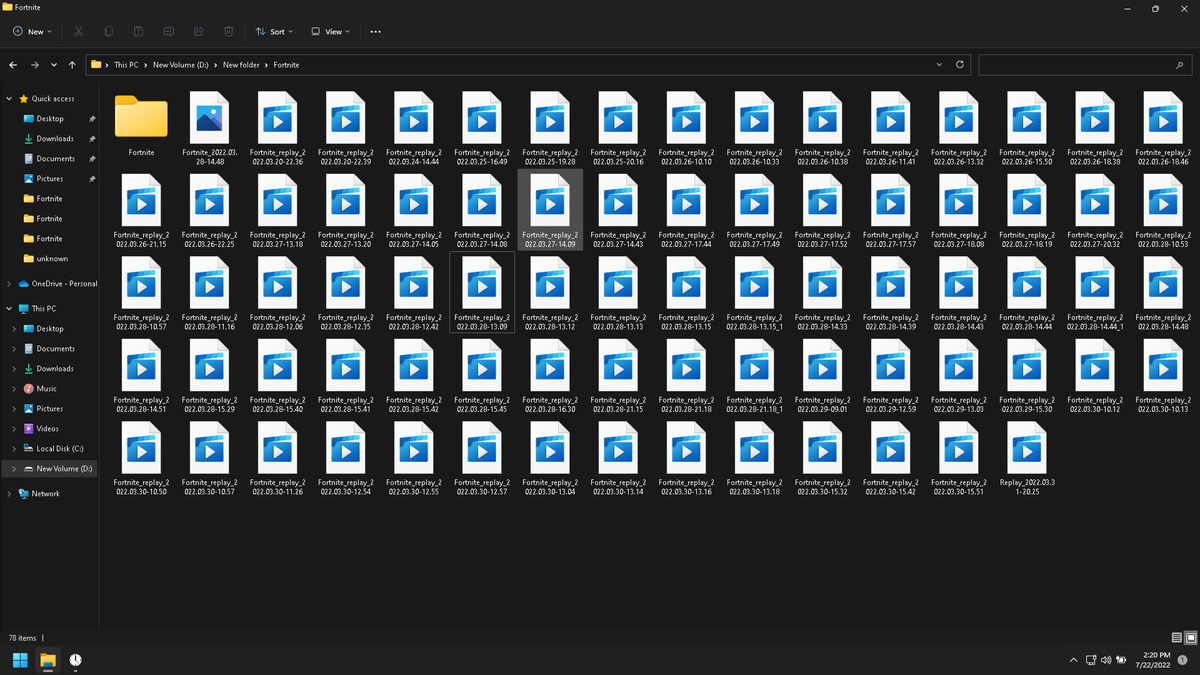Open the Clock app on taskbar

click(x=76, y=660)
